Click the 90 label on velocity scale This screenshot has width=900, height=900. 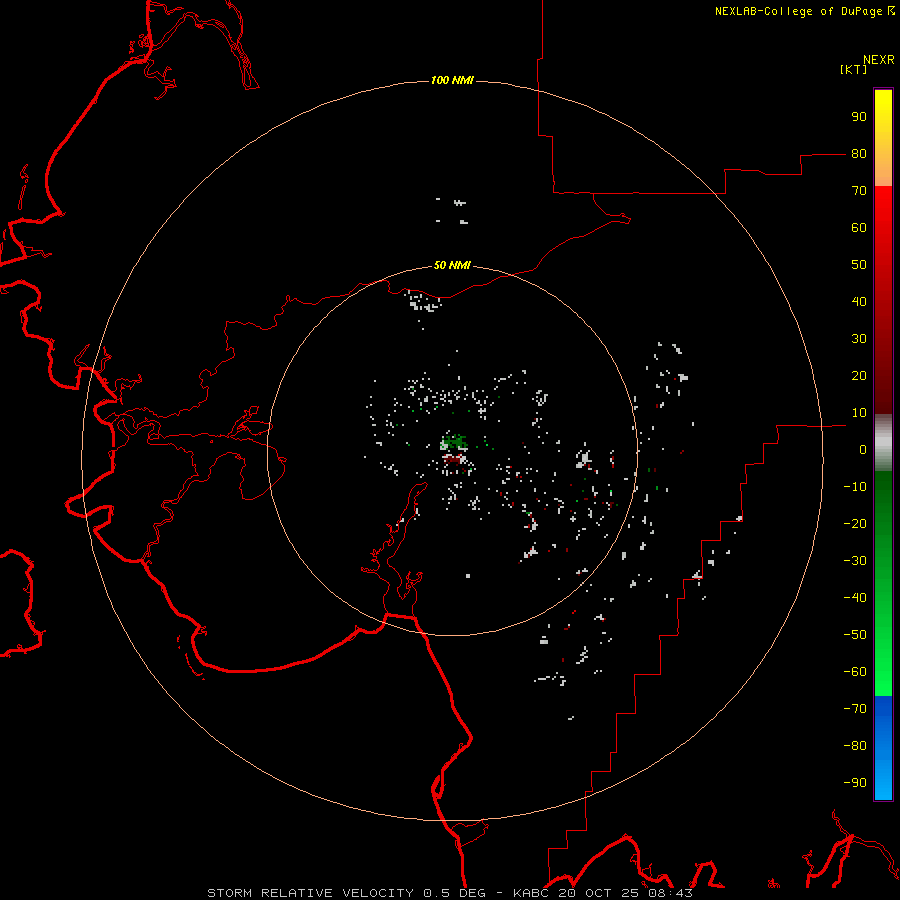click(859, 117)
